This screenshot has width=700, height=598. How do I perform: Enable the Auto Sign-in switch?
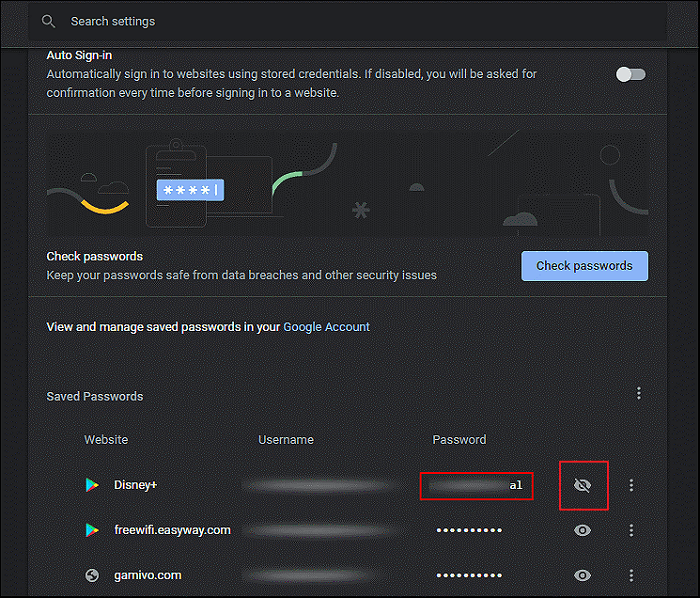(x=630, y=75)
